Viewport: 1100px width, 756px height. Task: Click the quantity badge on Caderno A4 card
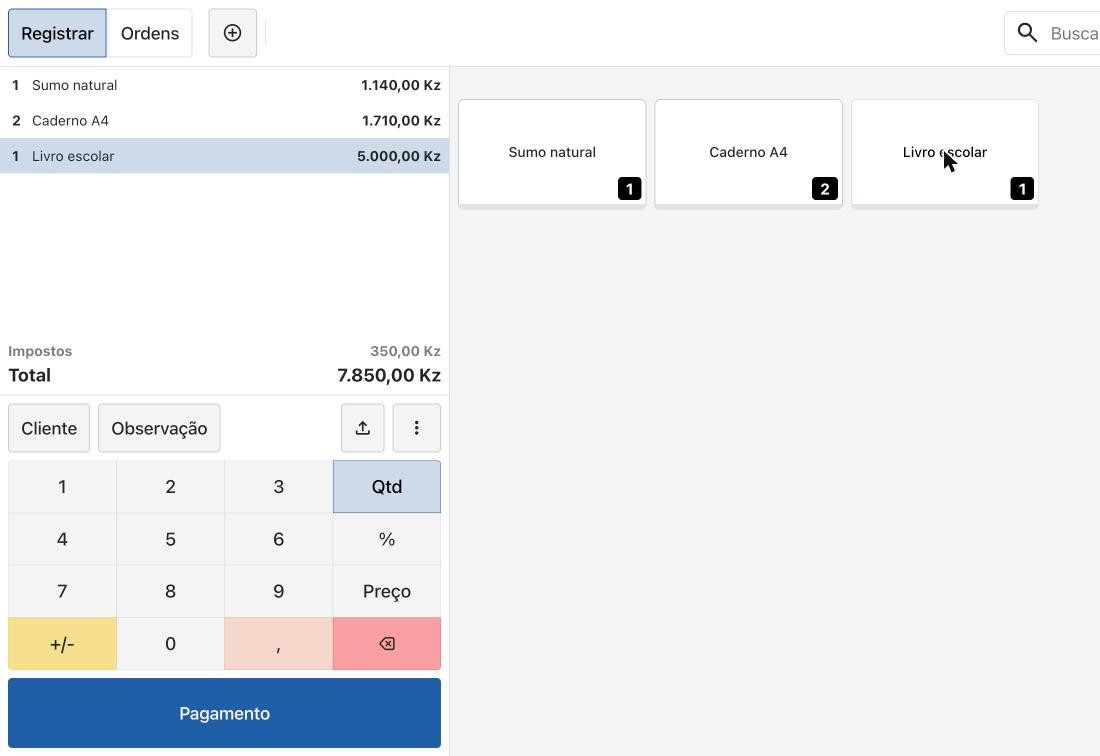[825, 189]
